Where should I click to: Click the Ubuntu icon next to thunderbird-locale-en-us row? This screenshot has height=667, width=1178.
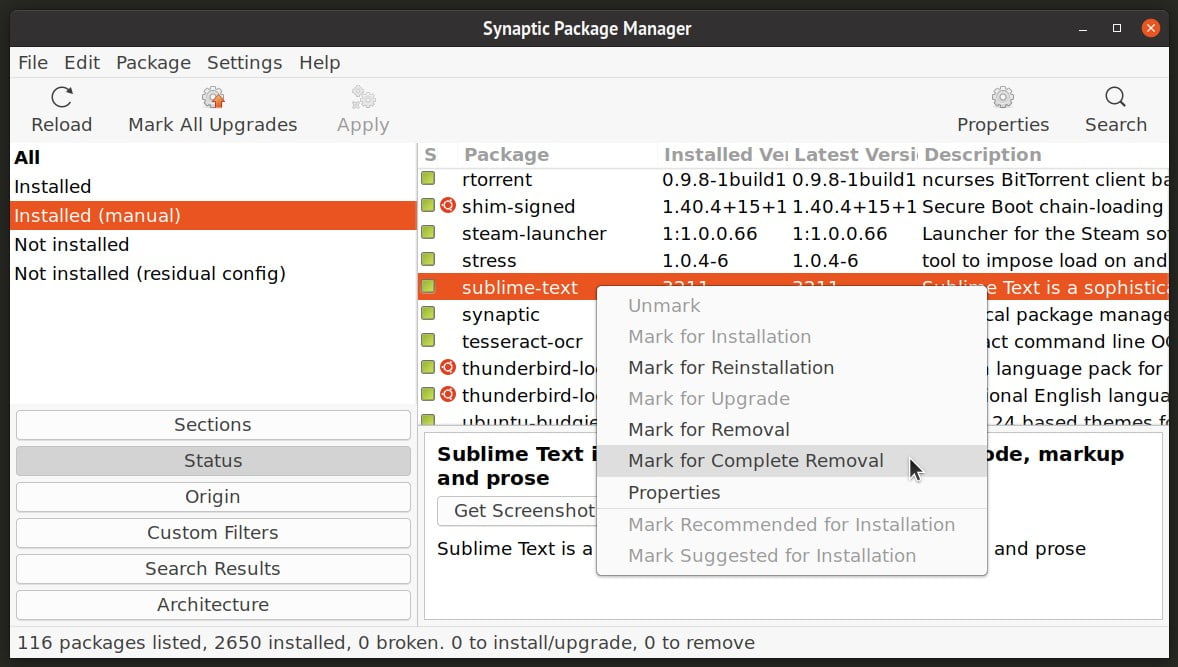[x=448, y=394]
